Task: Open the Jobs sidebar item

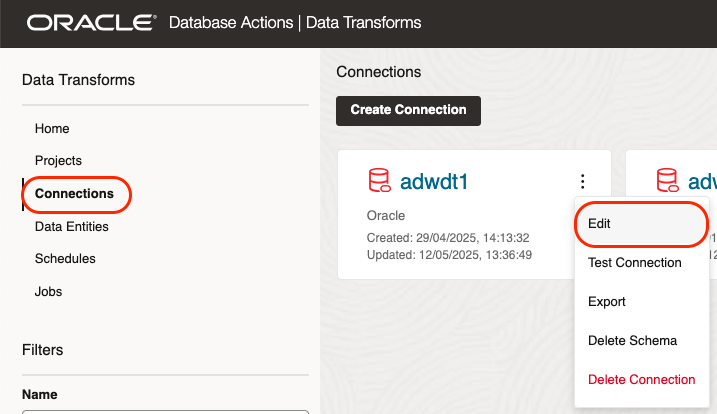Action: 48,292
